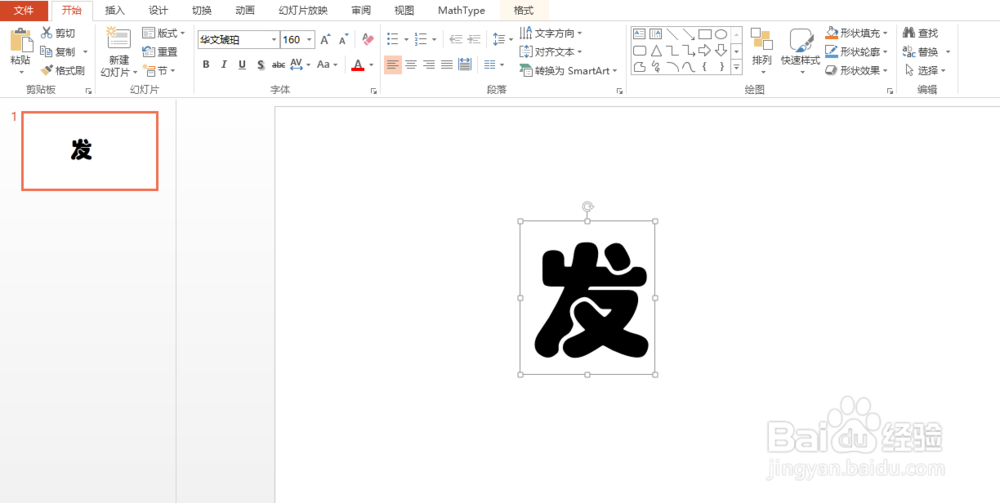Open Shape Fill (形状填充) color menu
Screen dimensions: 1000x503
click(x=857, y=33)
